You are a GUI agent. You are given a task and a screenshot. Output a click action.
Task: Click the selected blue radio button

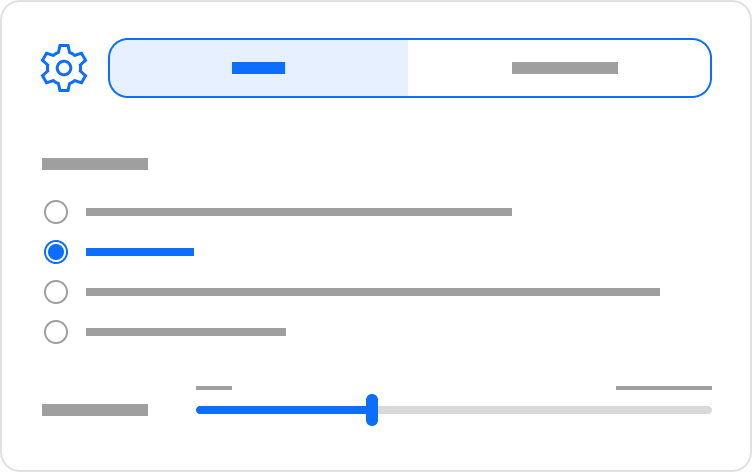coord(56,252)
